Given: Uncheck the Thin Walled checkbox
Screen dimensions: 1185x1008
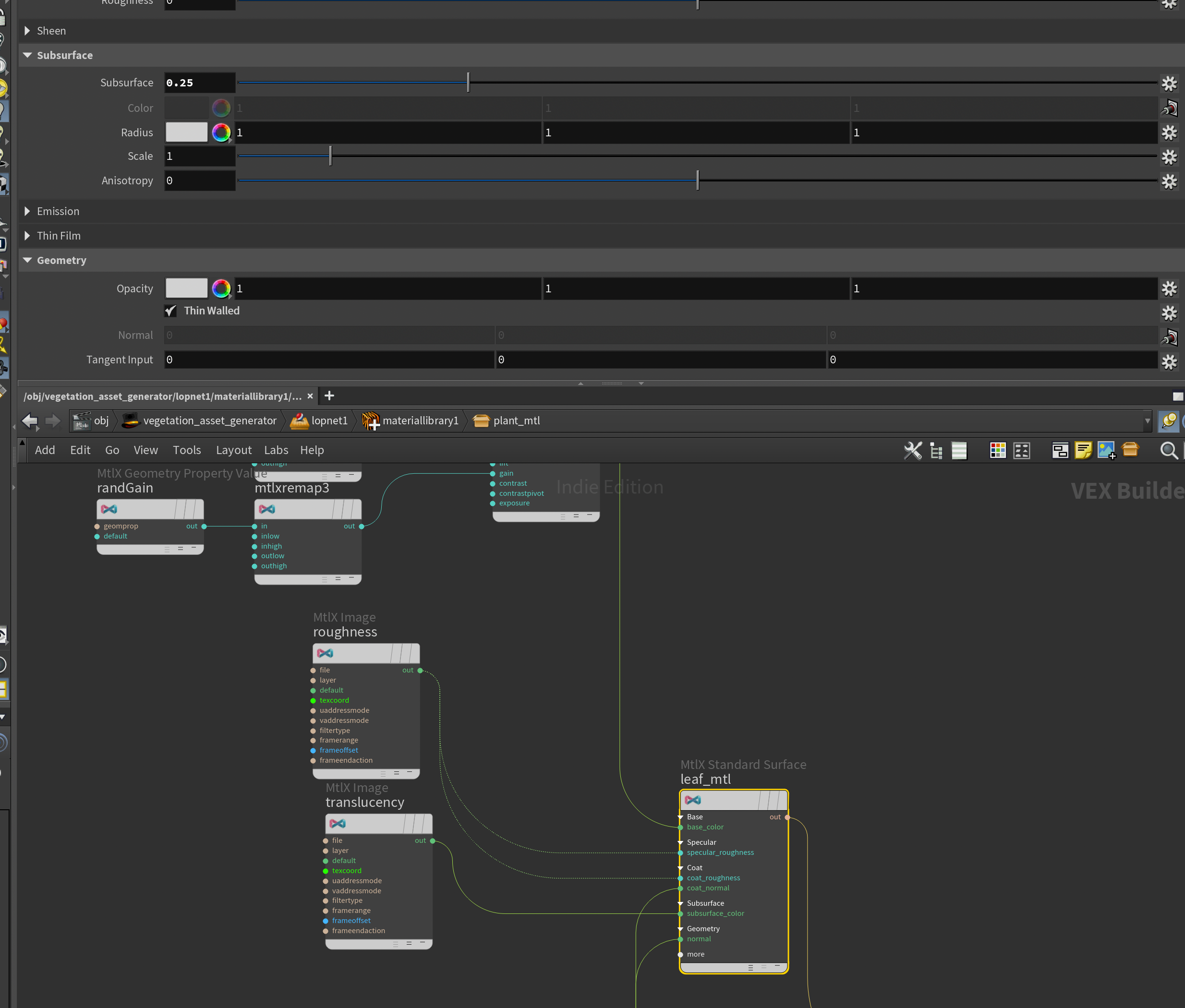Looking at the screenshot, I should point(170,311).
